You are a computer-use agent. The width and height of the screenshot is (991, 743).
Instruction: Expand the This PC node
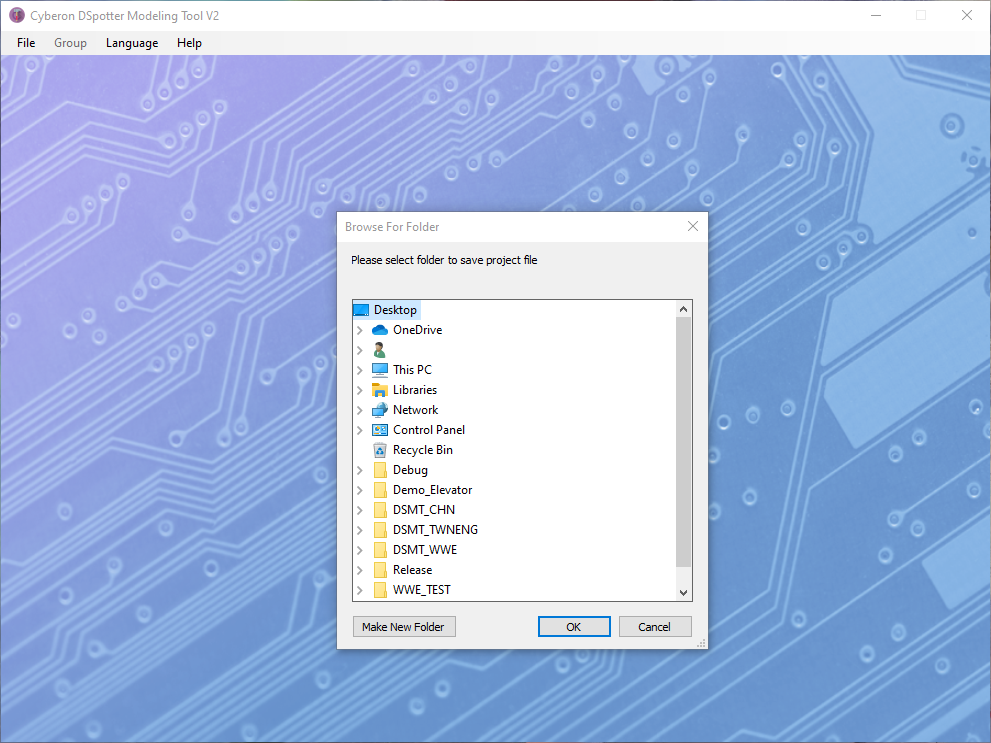pyautogui.click(x=360, y=370)
